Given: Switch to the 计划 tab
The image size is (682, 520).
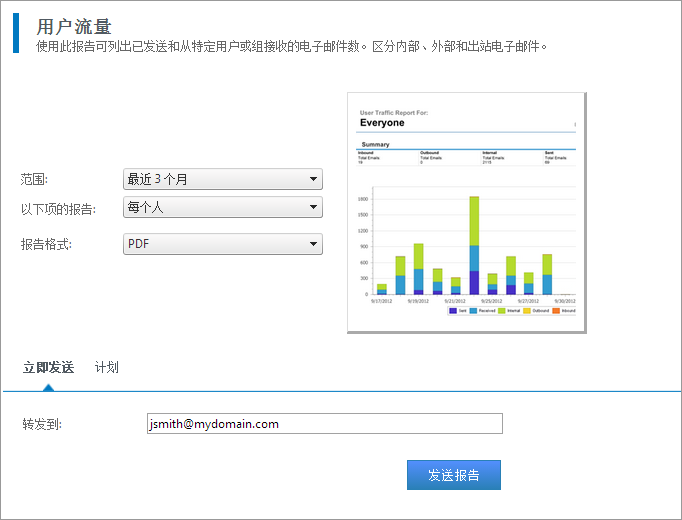Looking at the screenshot, I should pos(107,367).
